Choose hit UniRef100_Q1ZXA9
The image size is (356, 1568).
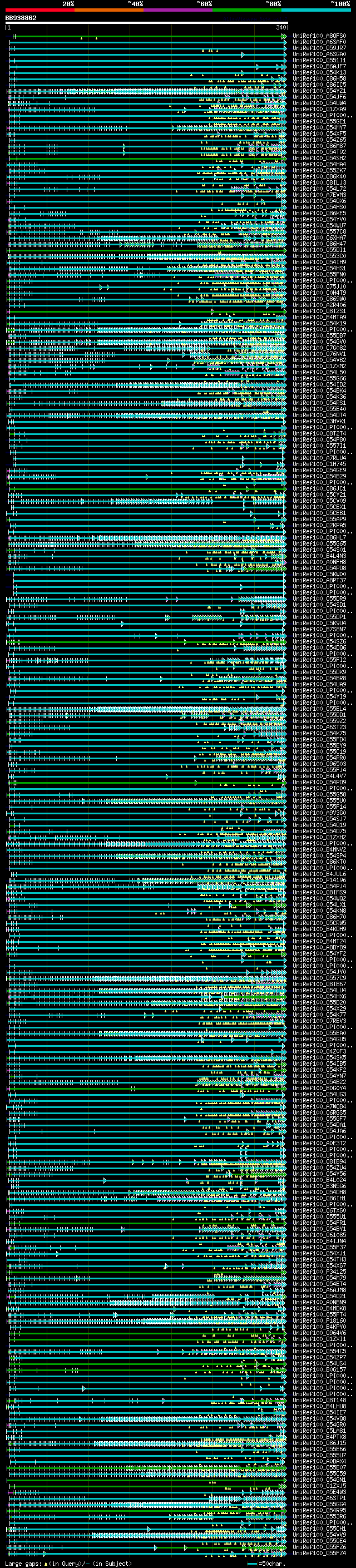[x=319, y=109]
